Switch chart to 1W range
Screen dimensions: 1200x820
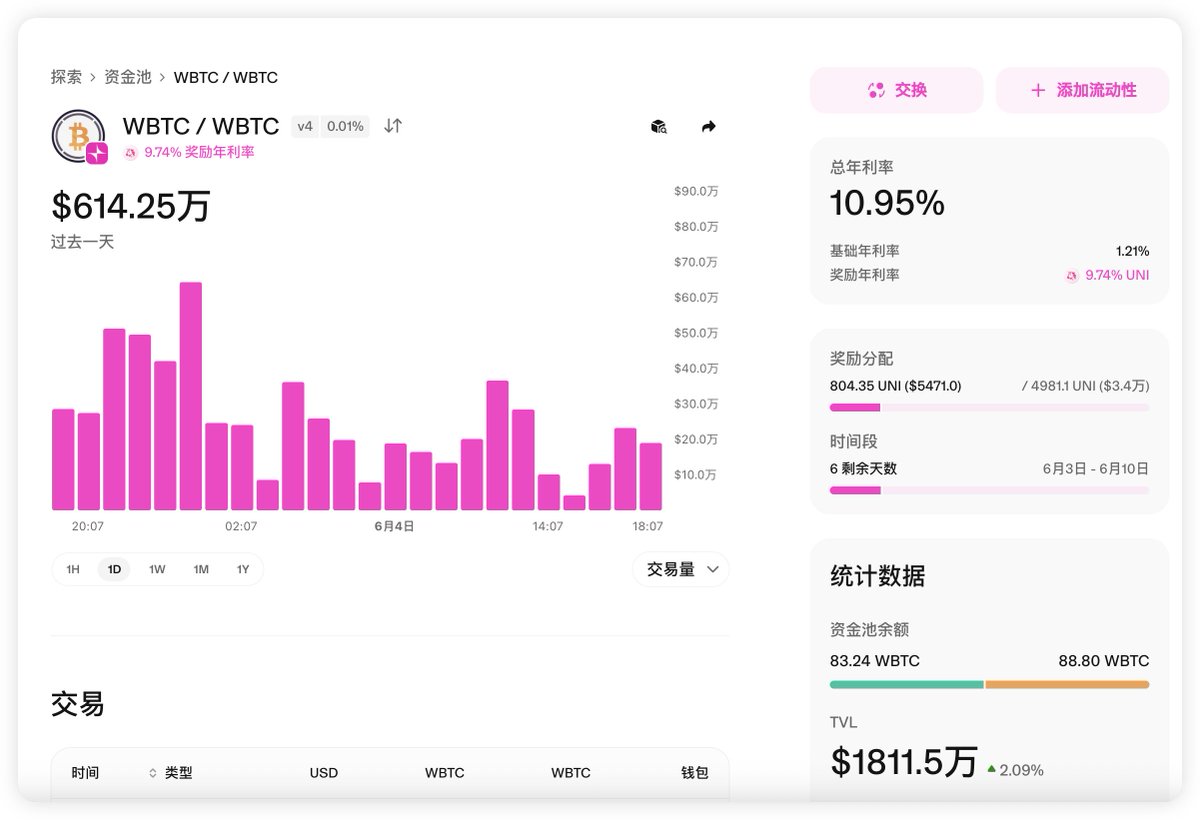point(157,569)
